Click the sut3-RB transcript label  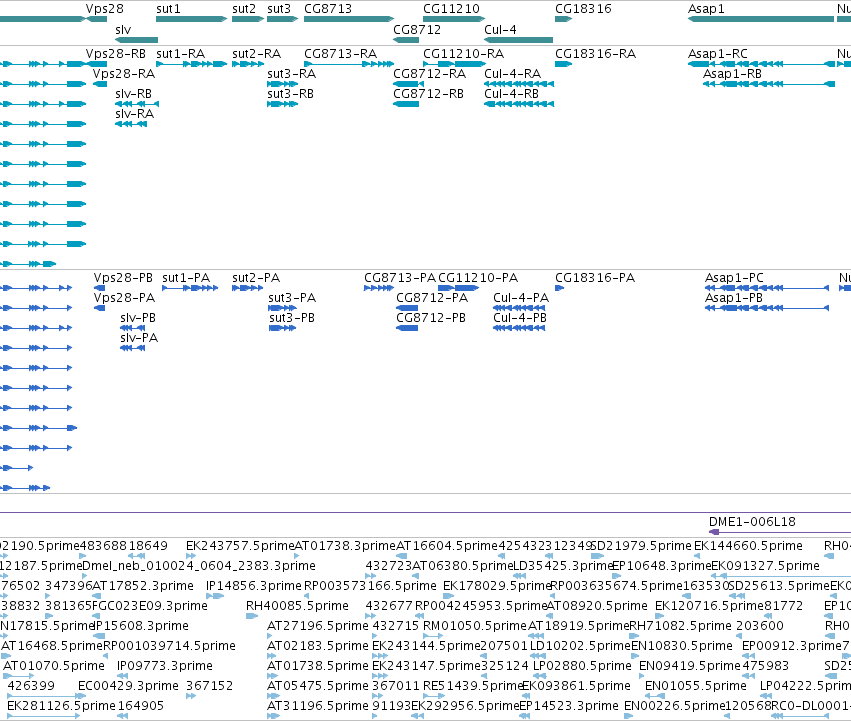point(290,94)
